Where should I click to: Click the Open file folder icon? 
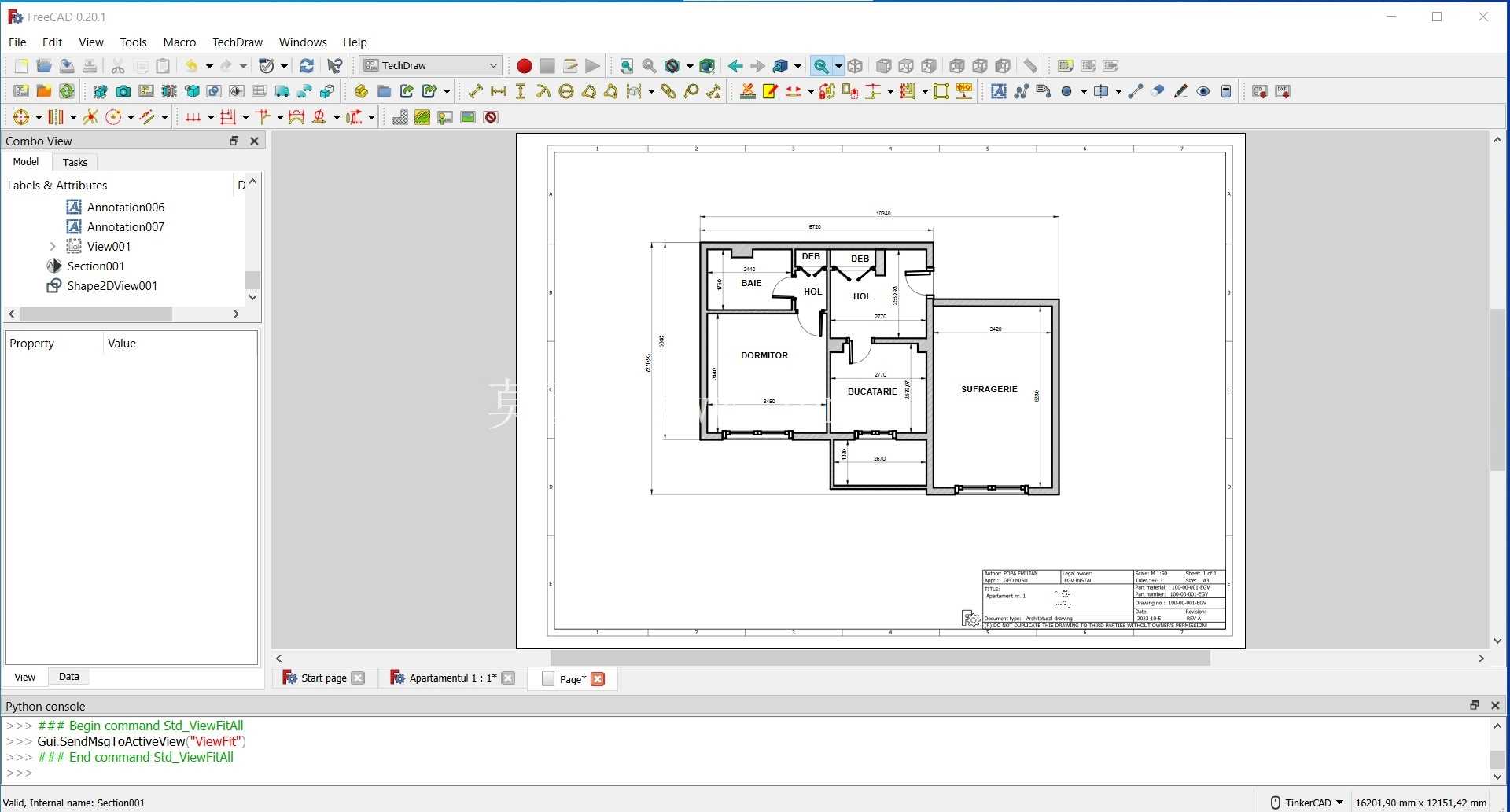point(44,66)
